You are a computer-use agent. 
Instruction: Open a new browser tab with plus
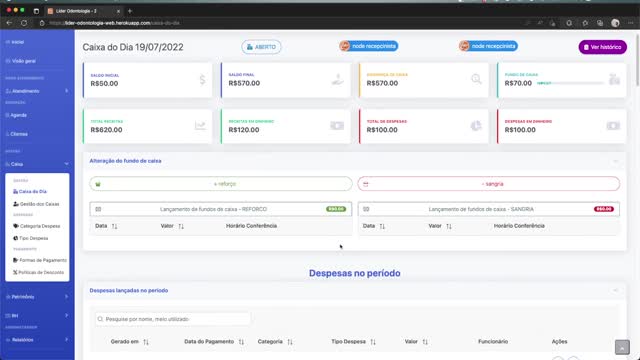click(130, 11)
